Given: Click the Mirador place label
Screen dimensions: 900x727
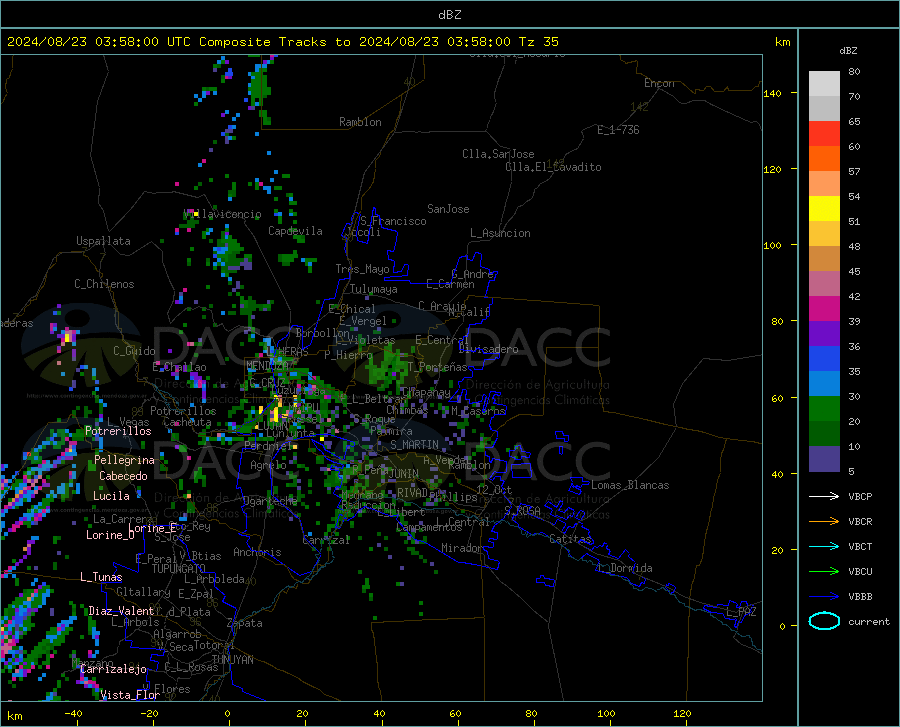Looking at the screenshot, I should point(462,548).
